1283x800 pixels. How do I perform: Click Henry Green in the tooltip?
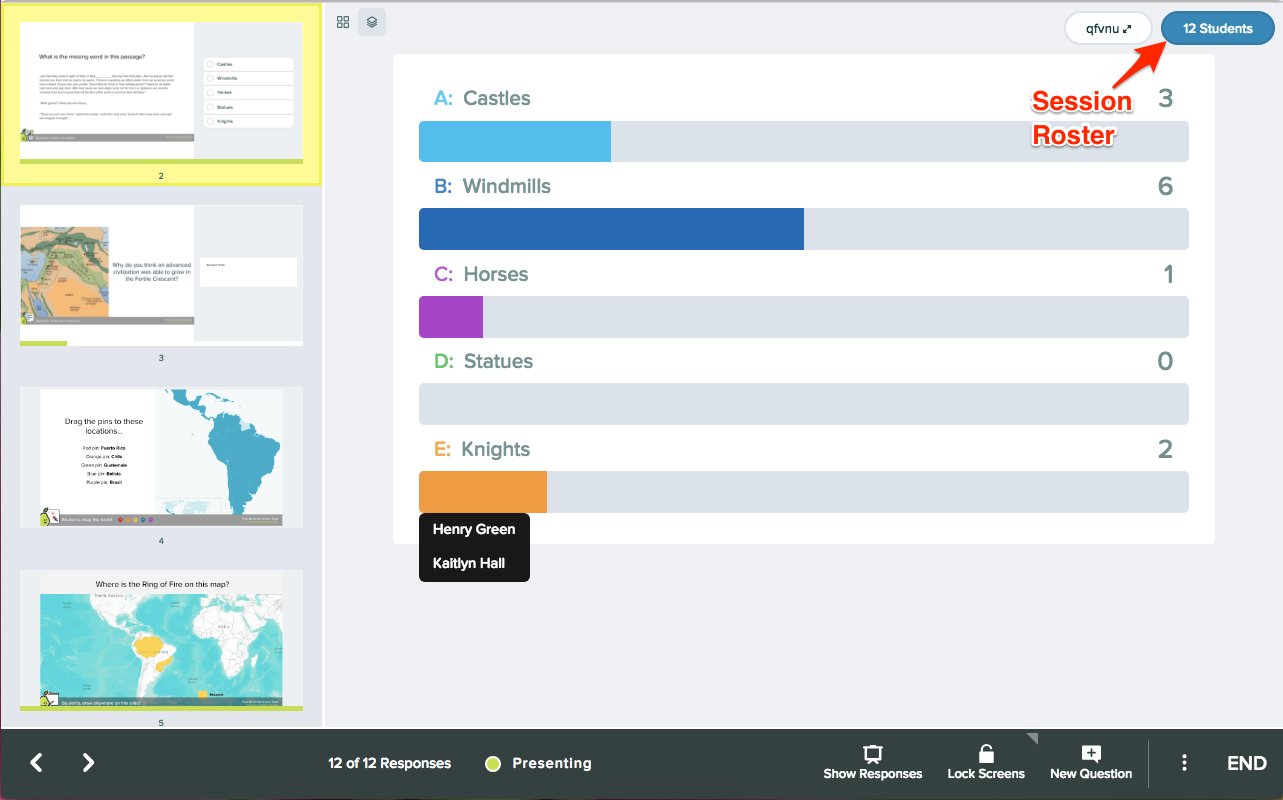coord(474,529)
